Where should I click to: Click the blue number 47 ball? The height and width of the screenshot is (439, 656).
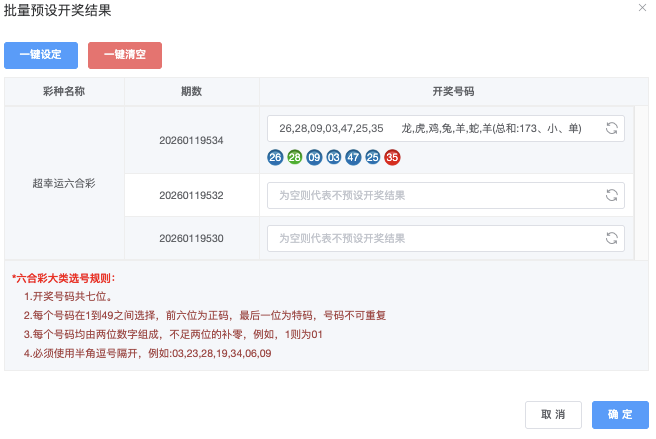point(353,157)
